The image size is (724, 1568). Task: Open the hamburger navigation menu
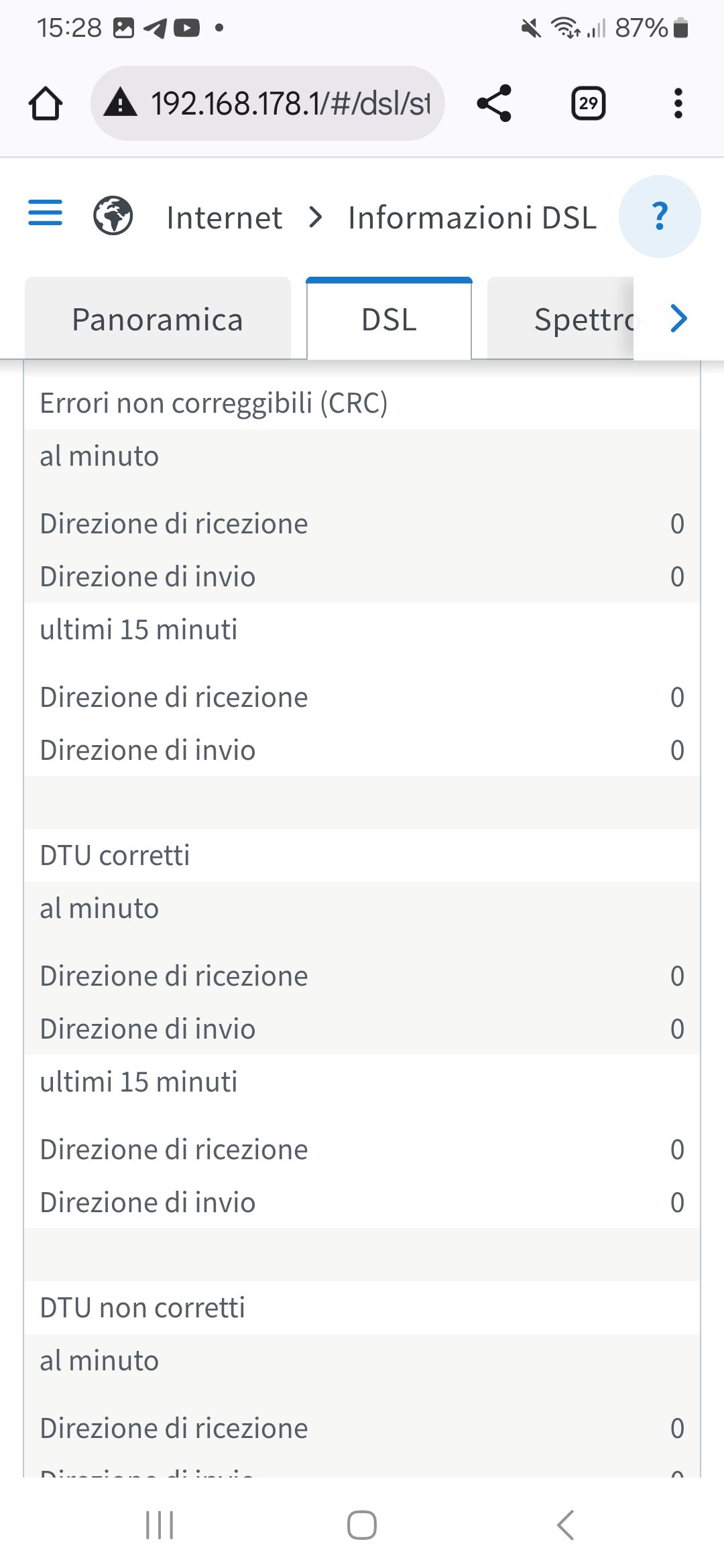click(x=45, y=213)
